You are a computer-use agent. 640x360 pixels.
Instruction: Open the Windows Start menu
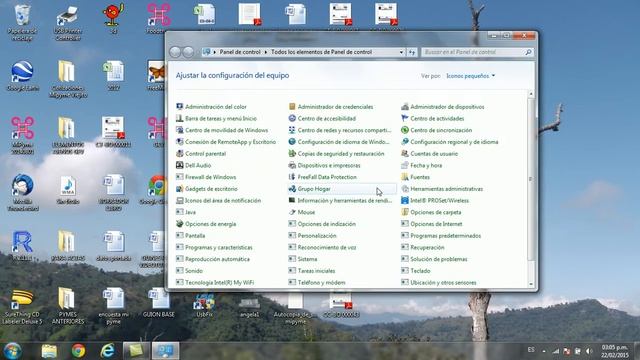[13, 351]
